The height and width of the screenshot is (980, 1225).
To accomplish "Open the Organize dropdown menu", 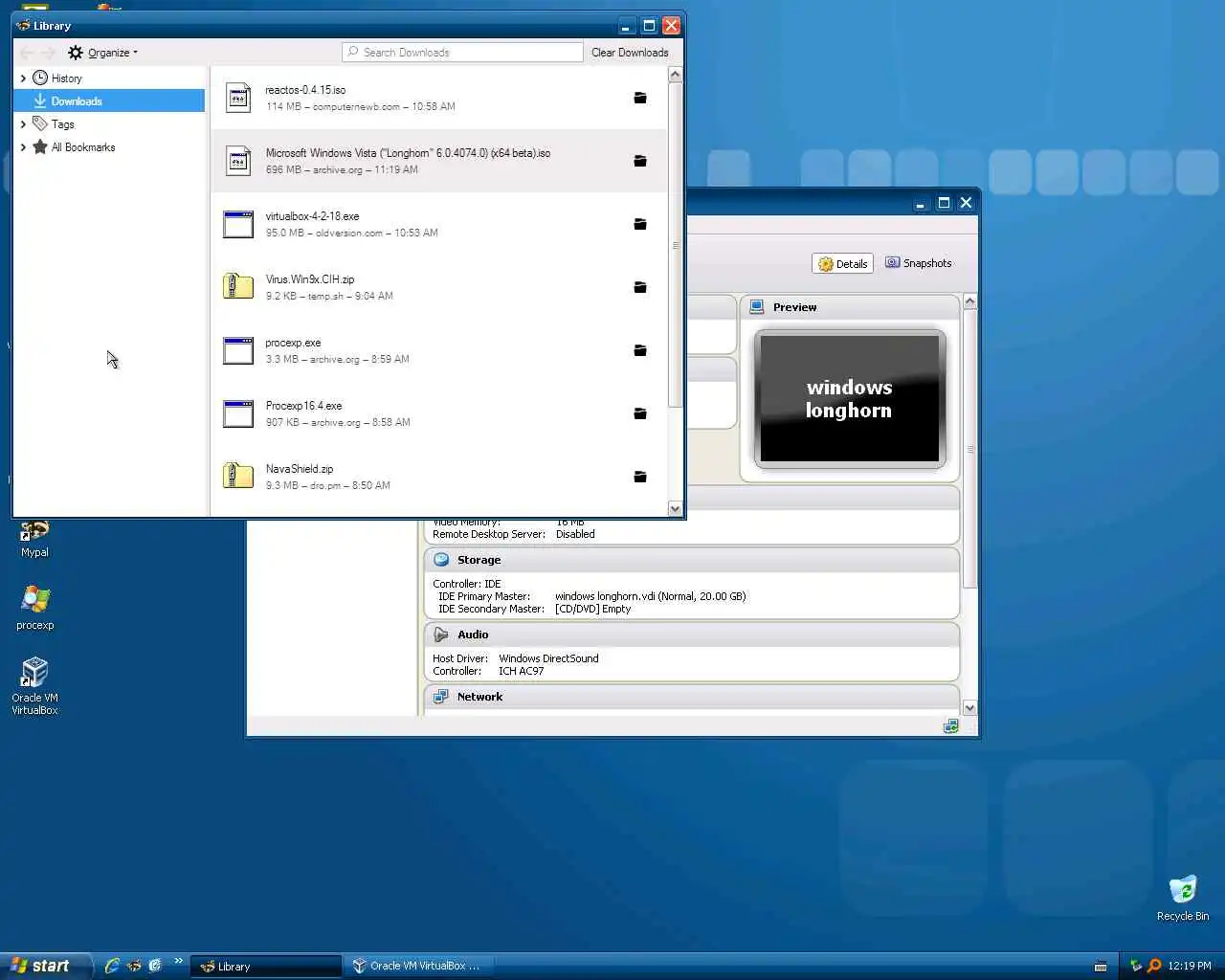I will coord(103,53).
